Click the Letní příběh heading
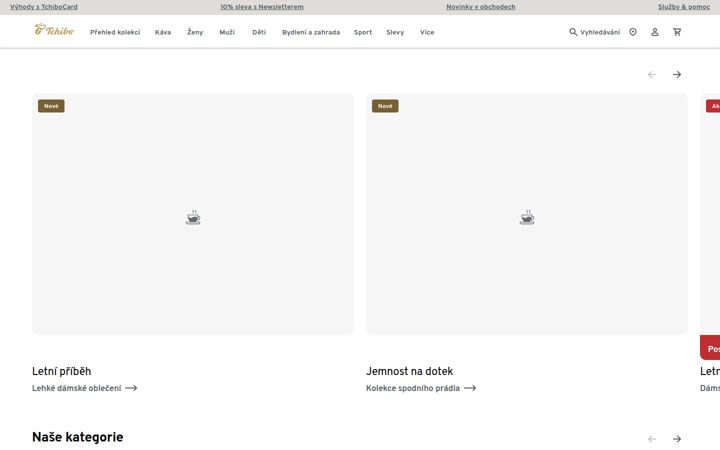Viewport: 720px width, 450px height. click(x=62, y=371)
